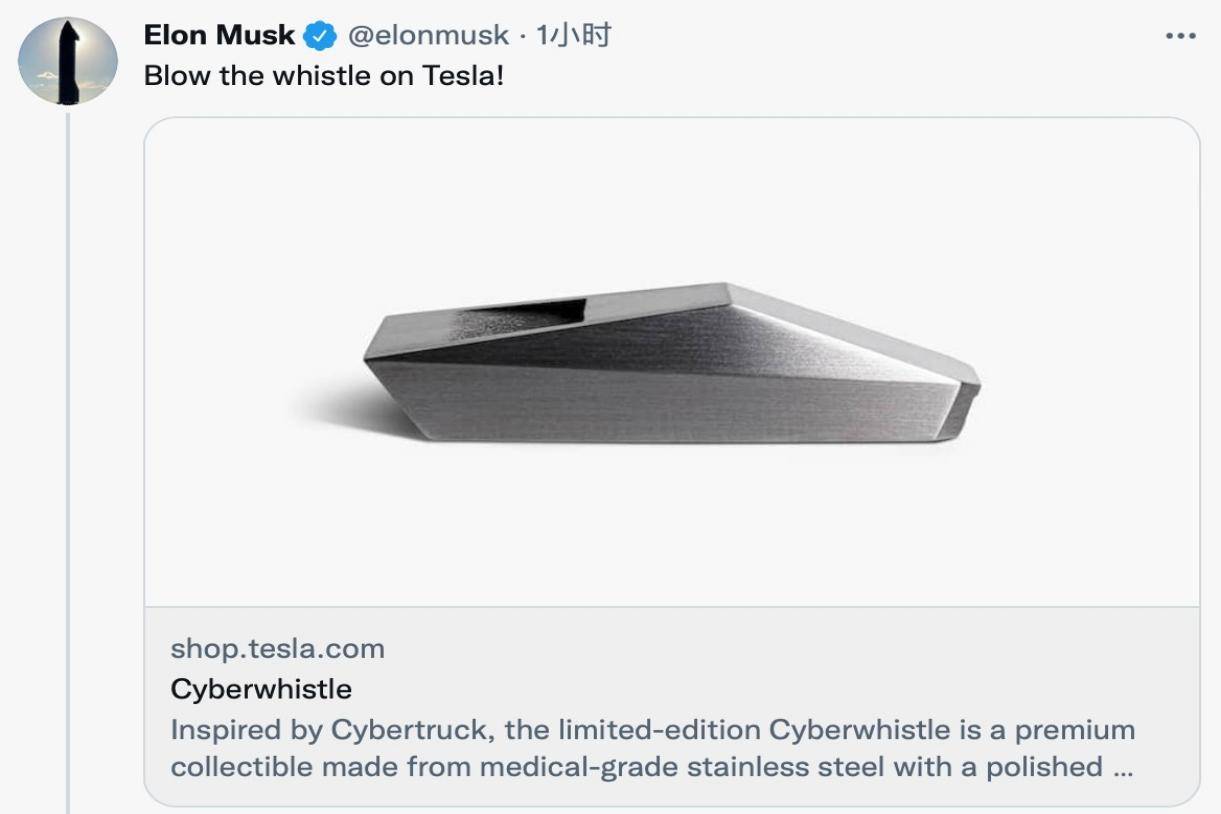This screenshot has height=814, width=1221.
Task: Click the shop.tesla.com domain label
Action: [277, 649]
